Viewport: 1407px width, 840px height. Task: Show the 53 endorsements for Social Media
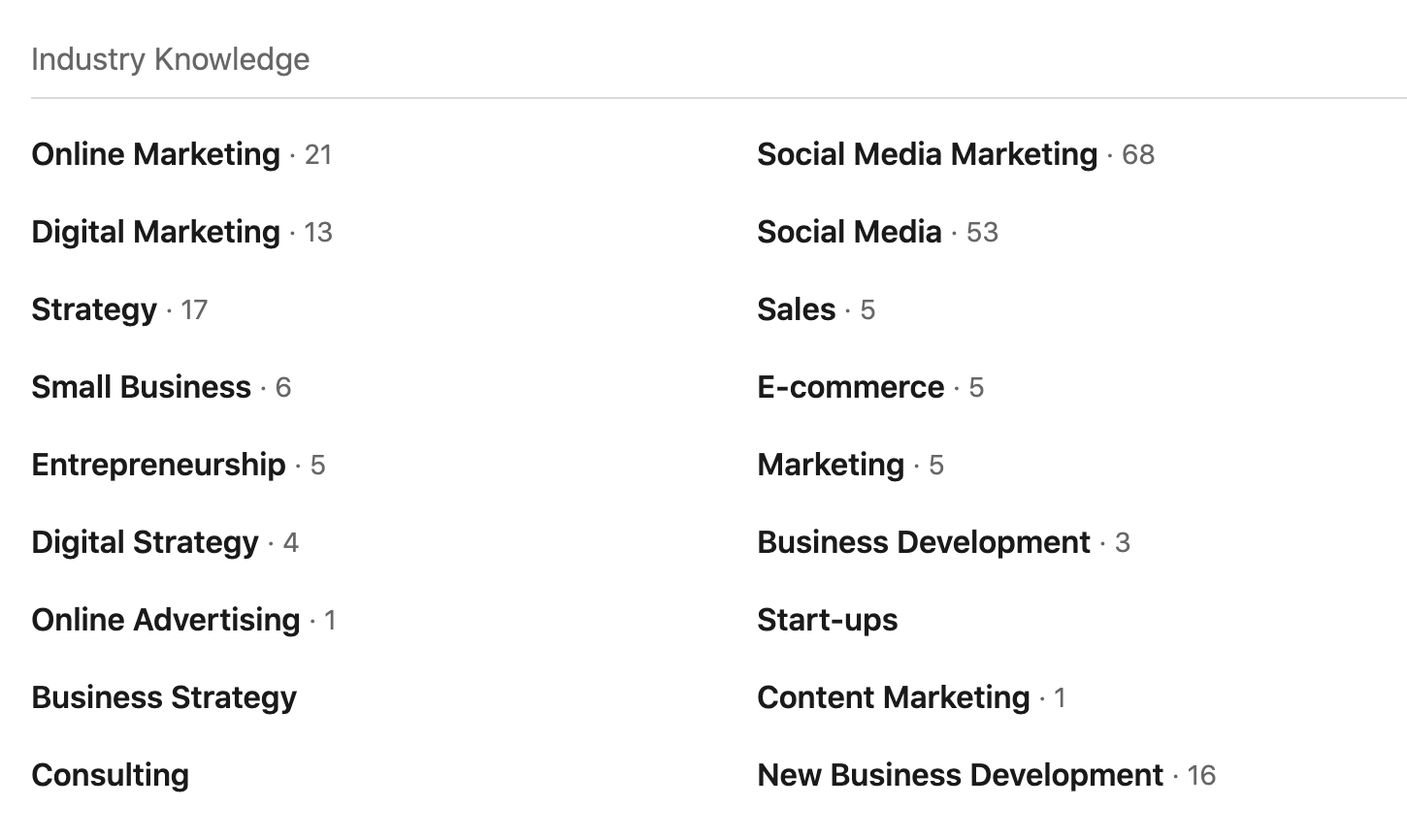(982, 233)
